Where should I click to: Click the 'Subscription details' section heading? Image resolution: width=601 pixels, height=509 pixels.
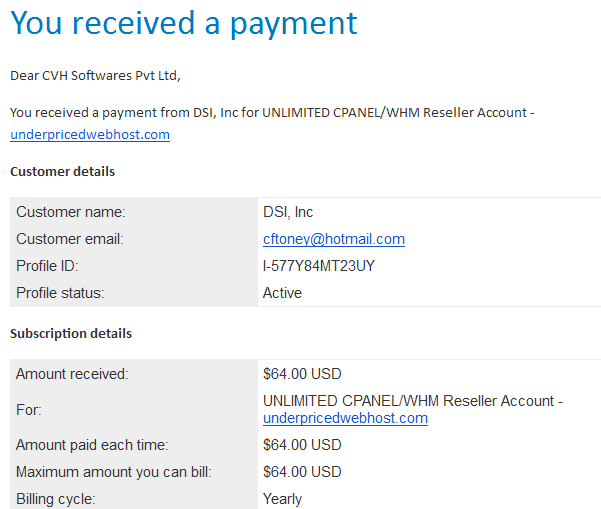click(x=71, y=333)
